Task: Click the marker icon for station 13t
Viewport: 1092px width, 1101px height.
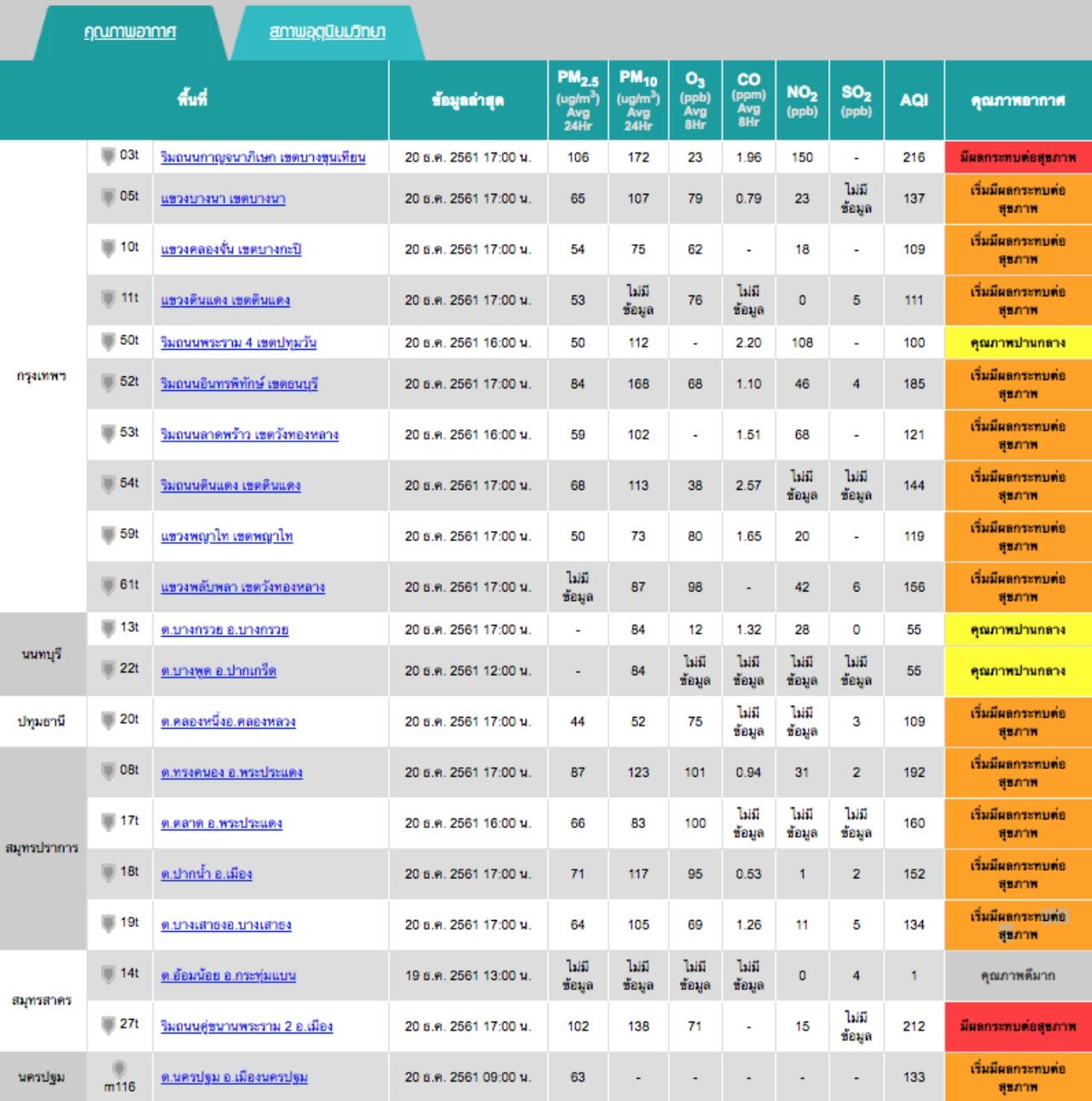Action: [107, 628]
